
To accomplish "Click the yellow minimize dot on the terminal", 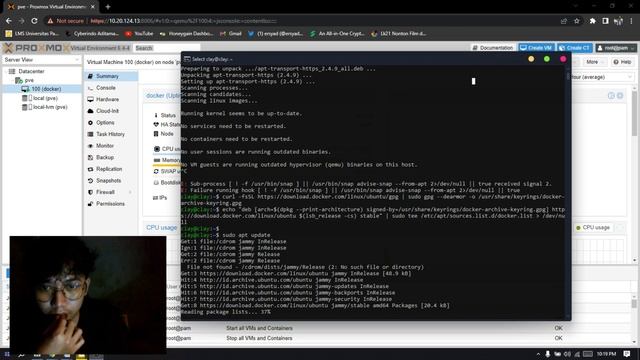I will tap(531, 59).
